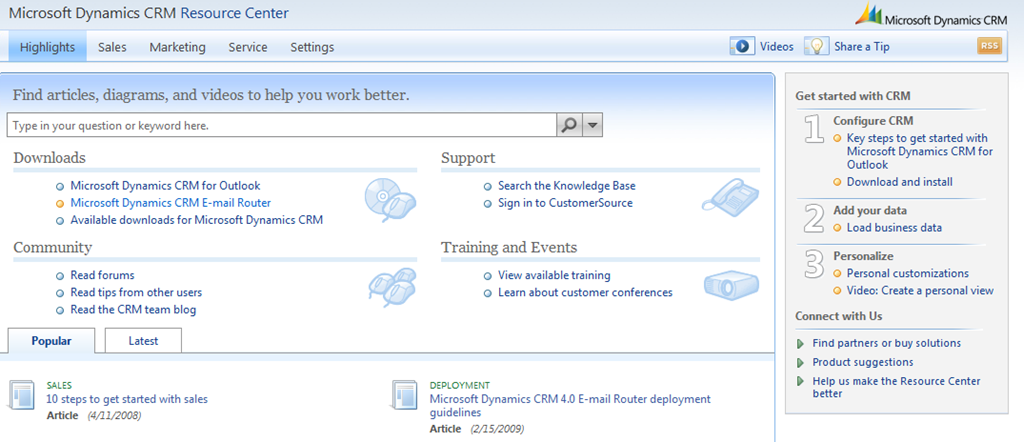The image size is (1024, 442).
Task: Click Sign in to CustomerSource
Action: [x=565, y=202]
